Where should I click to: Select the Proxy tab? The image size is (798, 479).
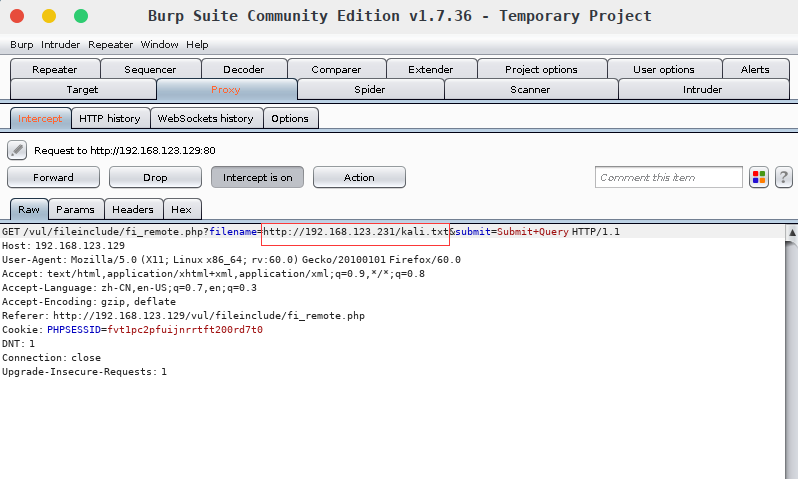[226, 90]
